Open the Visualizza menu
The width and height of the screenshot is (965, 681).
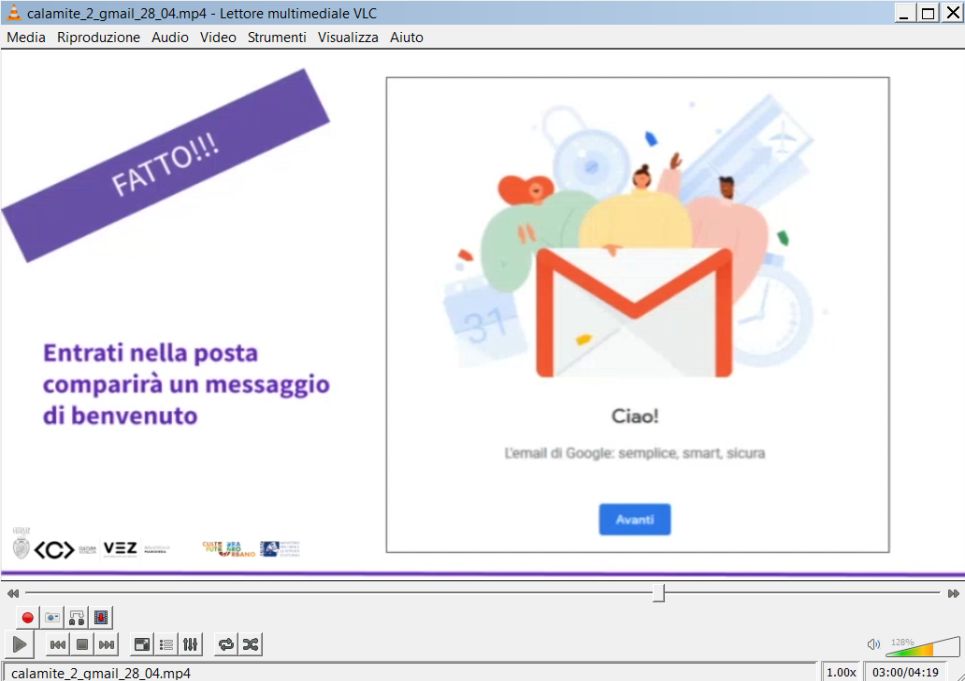(348, 38)
